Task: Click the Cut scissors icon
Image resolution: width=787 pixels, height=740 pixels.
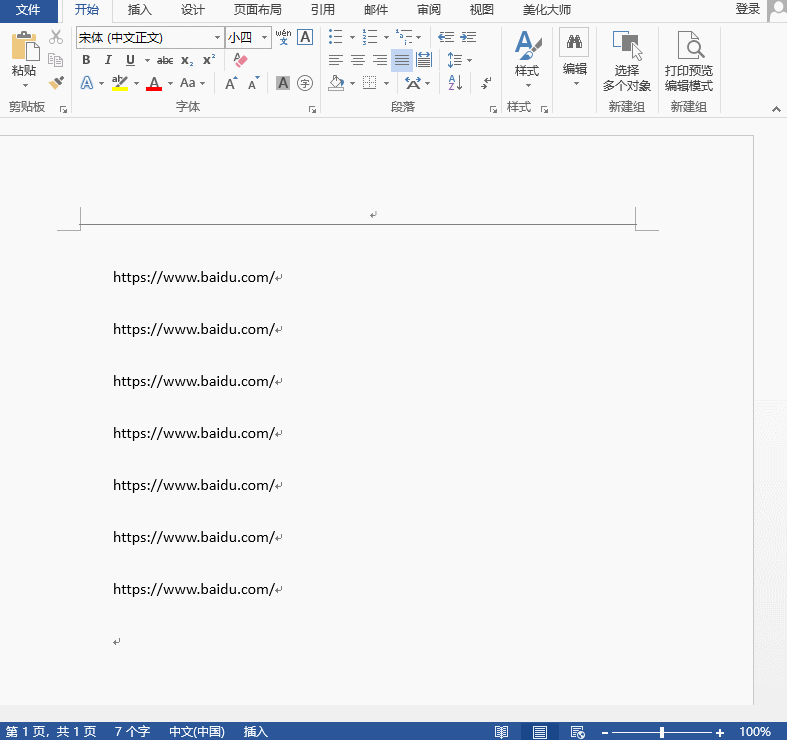Action: (x=56, y=37)
